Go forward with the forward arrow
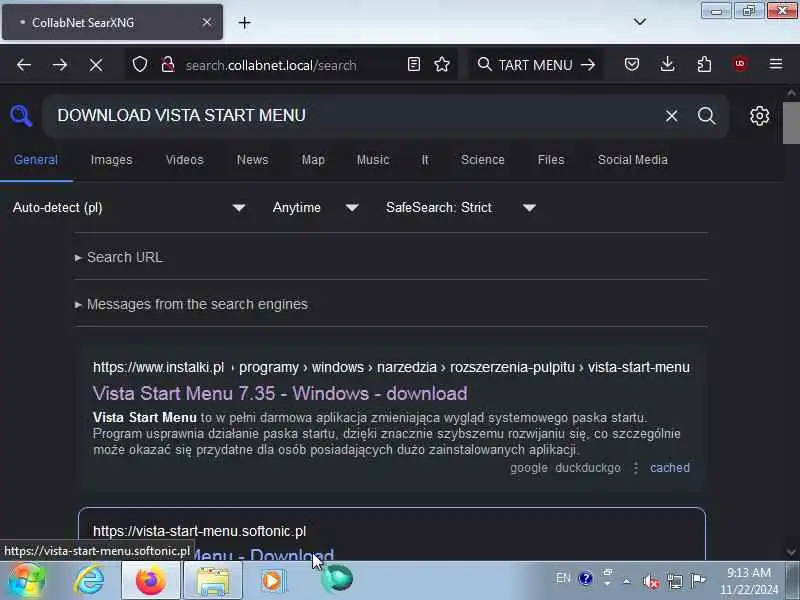 [60, 65]
